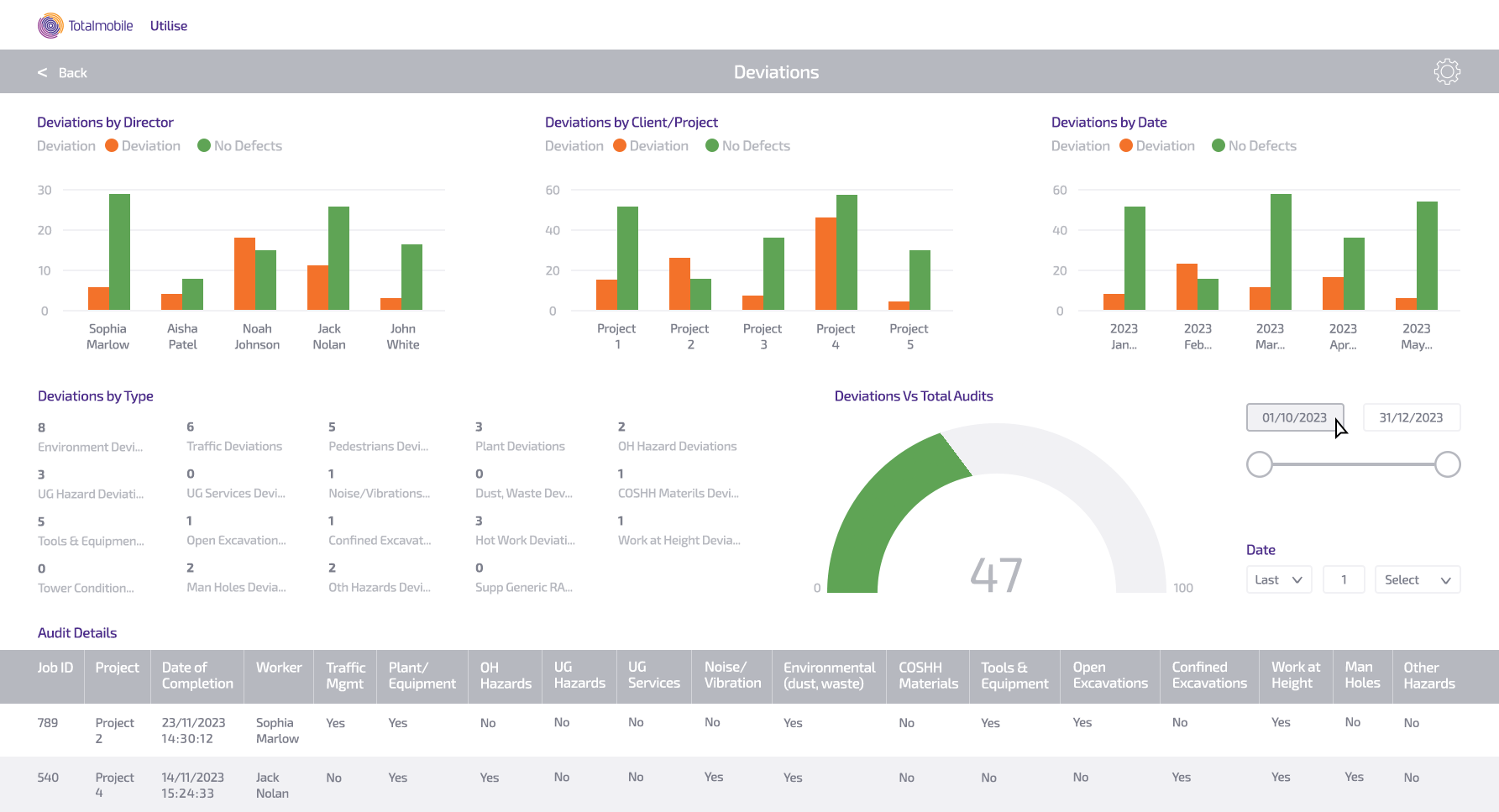Click the date number input field
The width and height of the screenshot is (1499, 812).
(1344, 580)
